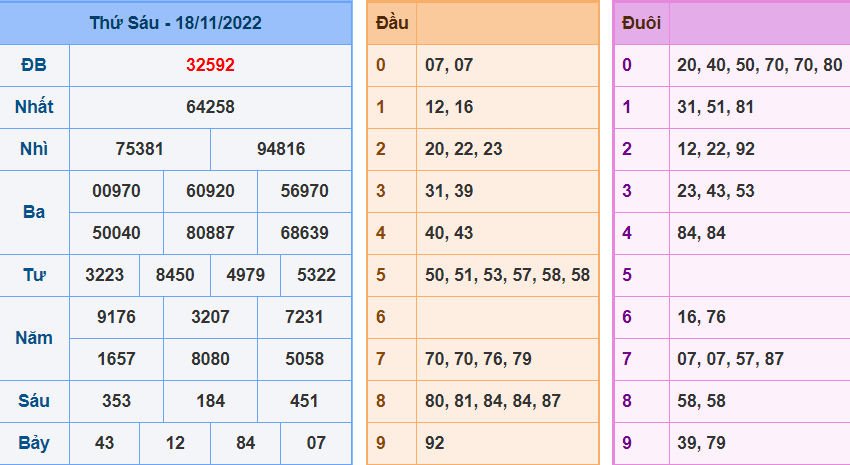This screenshot has width=850, height=465.
Task: Select Đầu 0 values 07, 07
Action: 449,65
